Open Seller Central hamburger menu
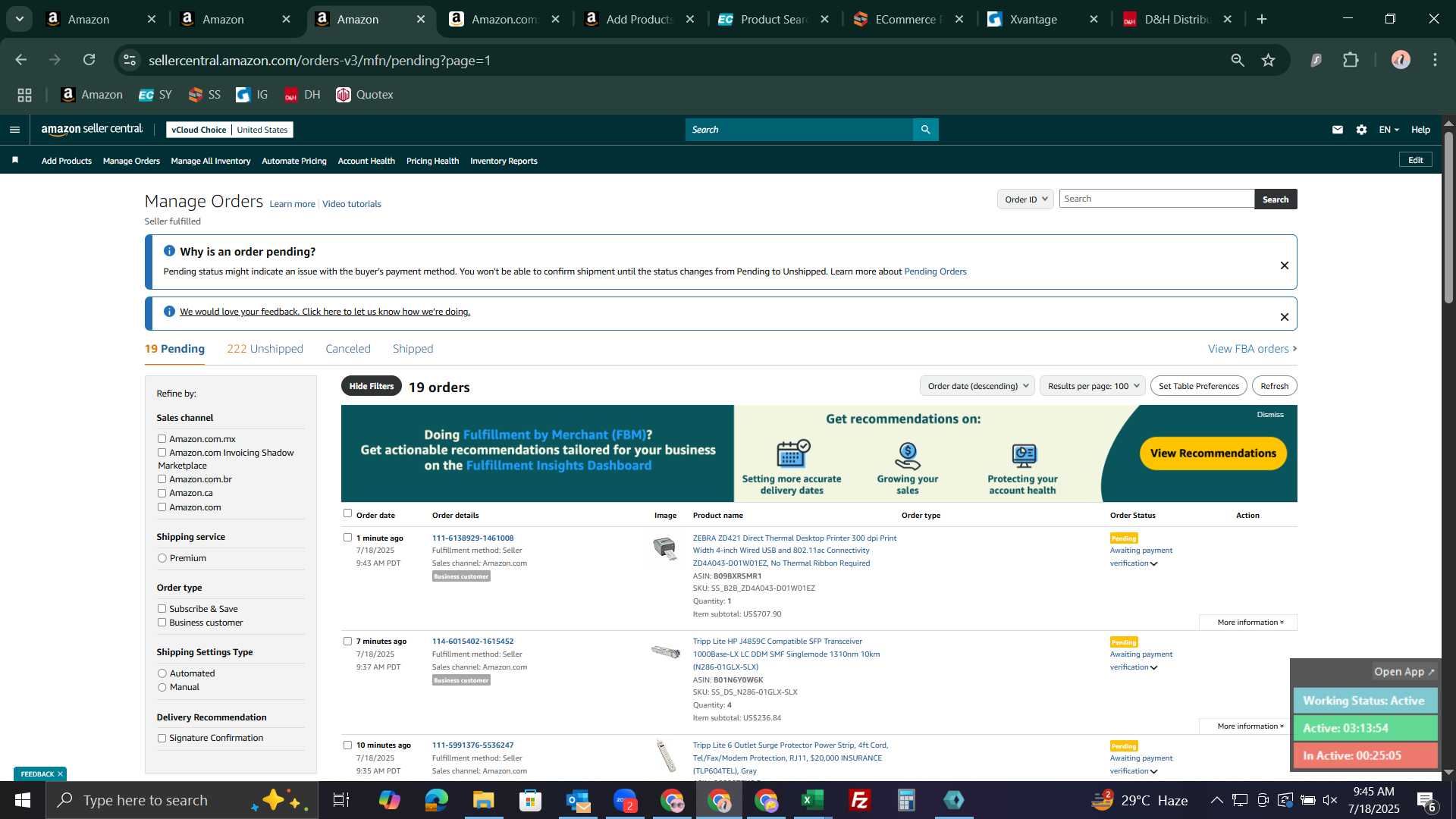 [x=14, y=130]
